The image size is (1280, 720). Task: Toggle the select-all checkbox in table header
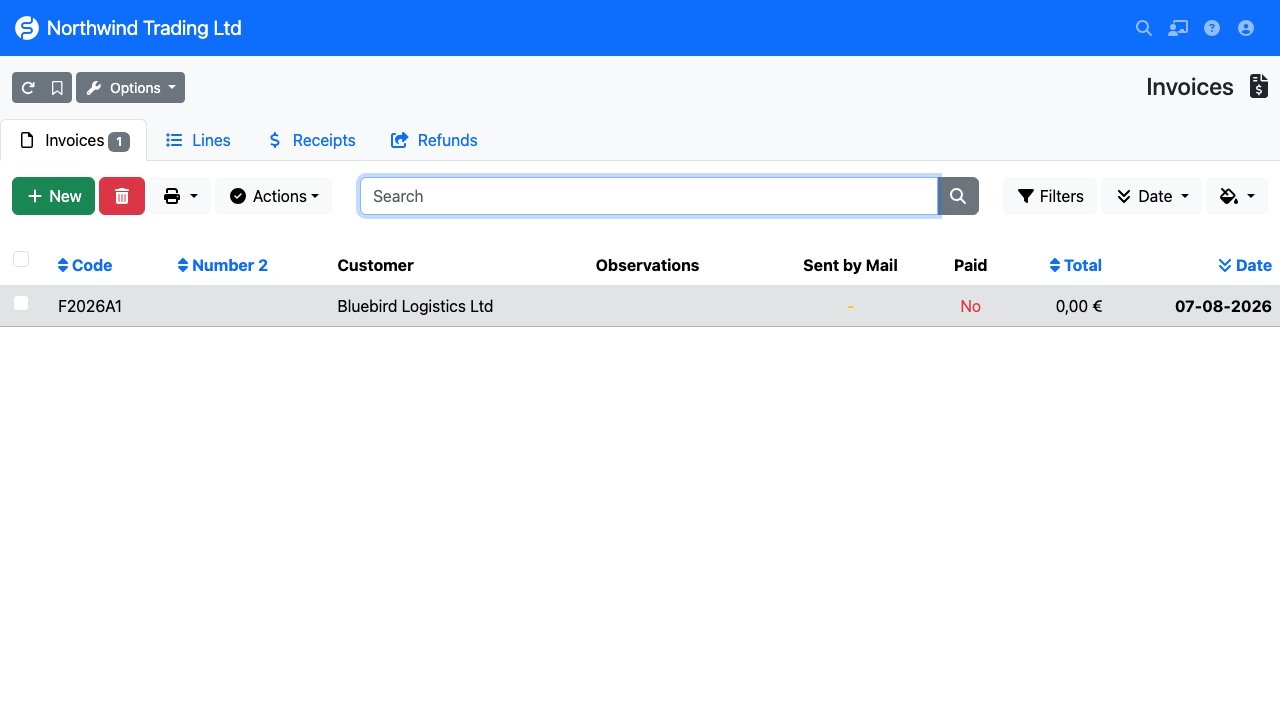tap(21, 260)
